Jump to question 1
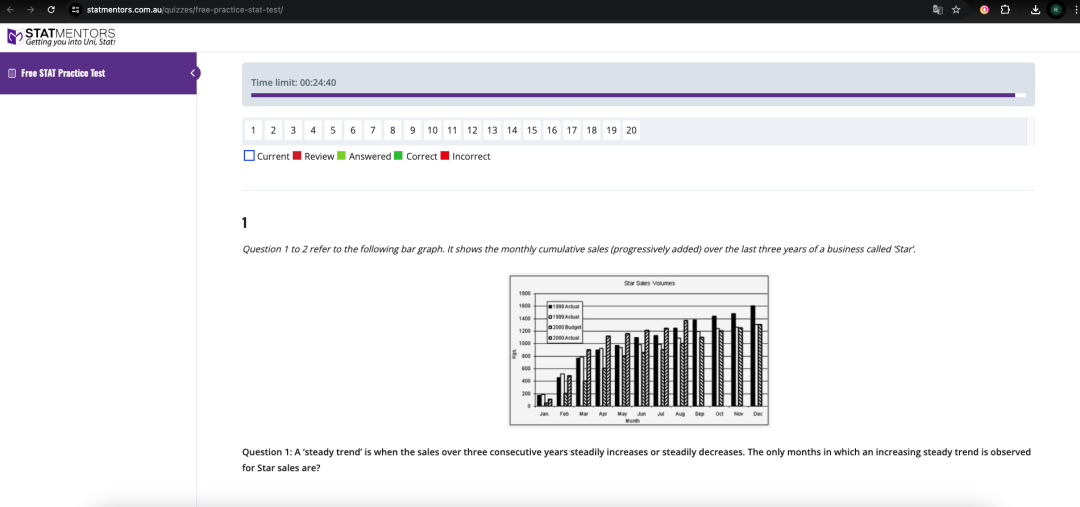Screen dimensions: 1080x507 click(x=253, y=130)
